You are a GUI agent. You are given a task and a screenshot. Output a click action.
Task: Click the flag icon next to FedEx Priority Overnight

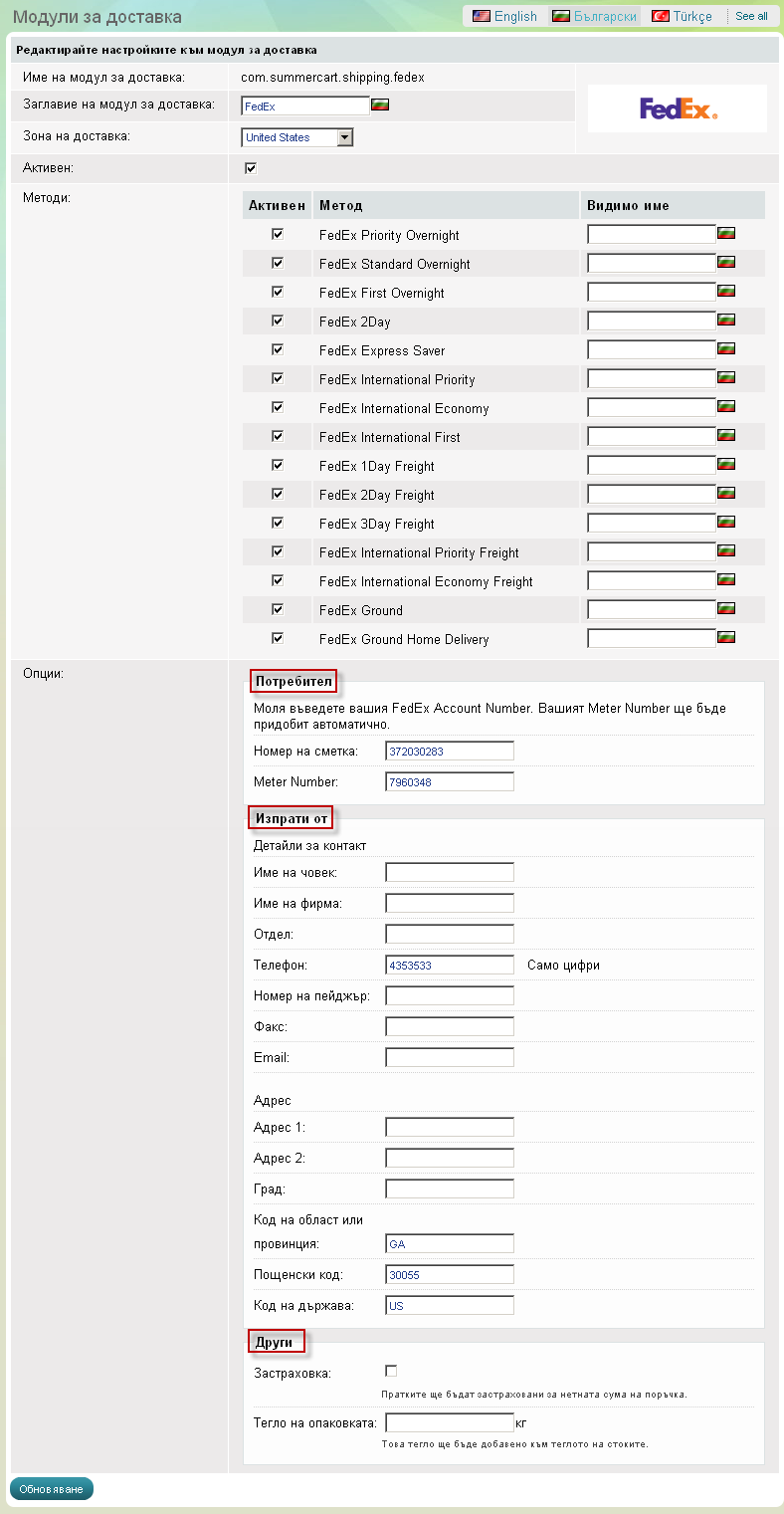(726, 234)
